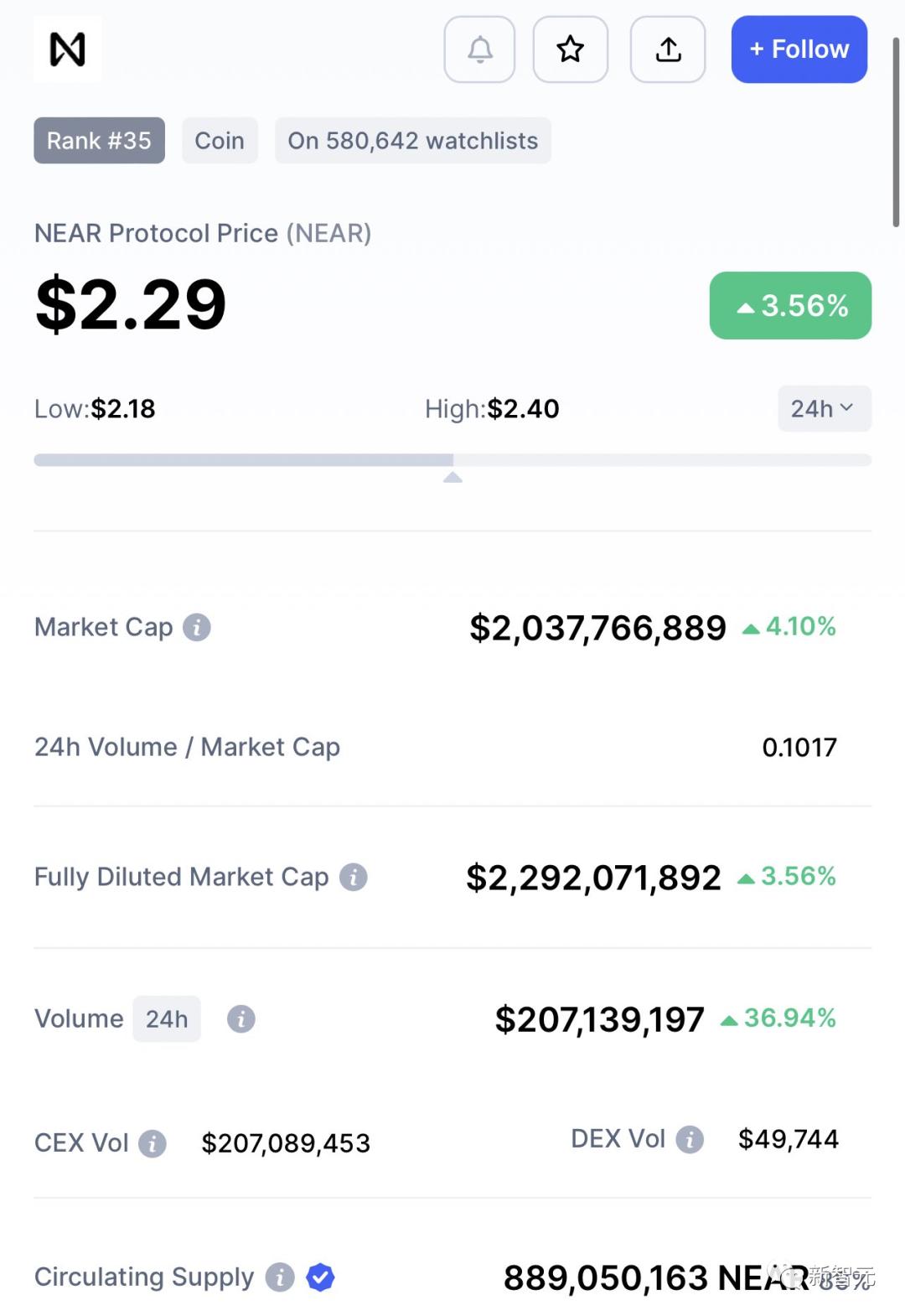Click the green 3.56% price change badge
The height and width of the screenshot is (1316, 905).
coord(790,306)
